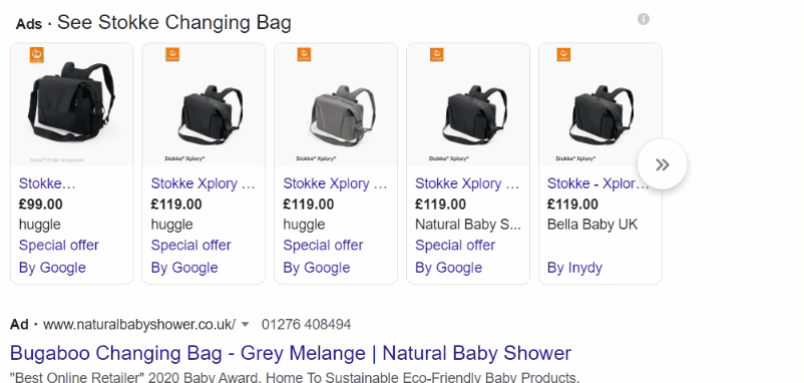Open the £99.00 Stokke bag image
This screenshot has width=804, height=383.
72,102
